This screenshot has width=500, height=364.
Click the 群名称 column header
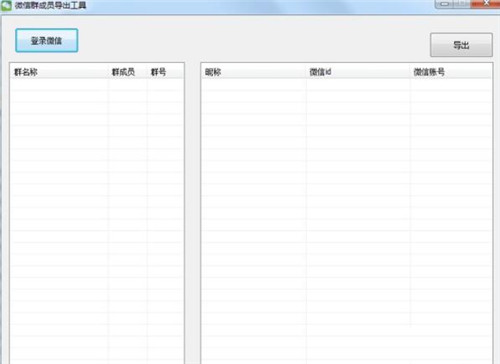point(59,72)
